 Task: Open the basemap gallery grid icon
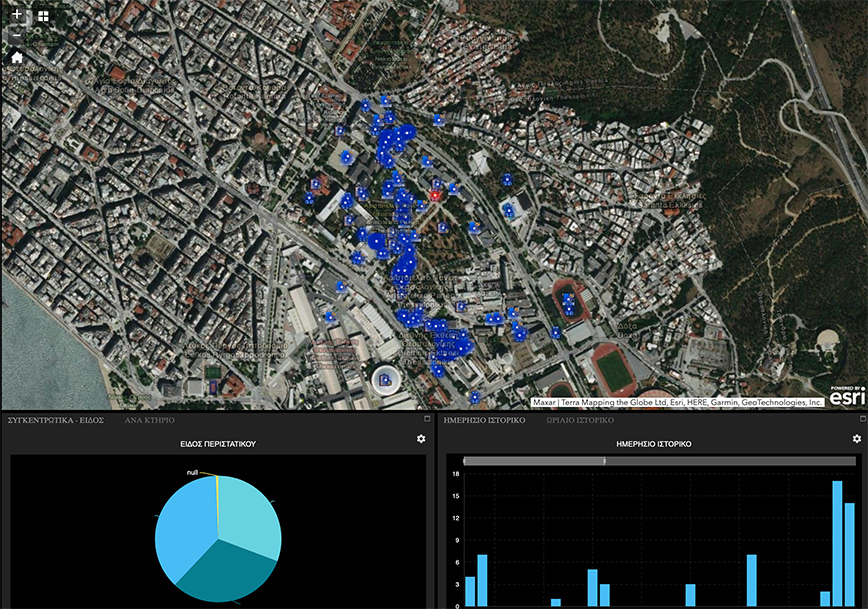tap(43, 16)
